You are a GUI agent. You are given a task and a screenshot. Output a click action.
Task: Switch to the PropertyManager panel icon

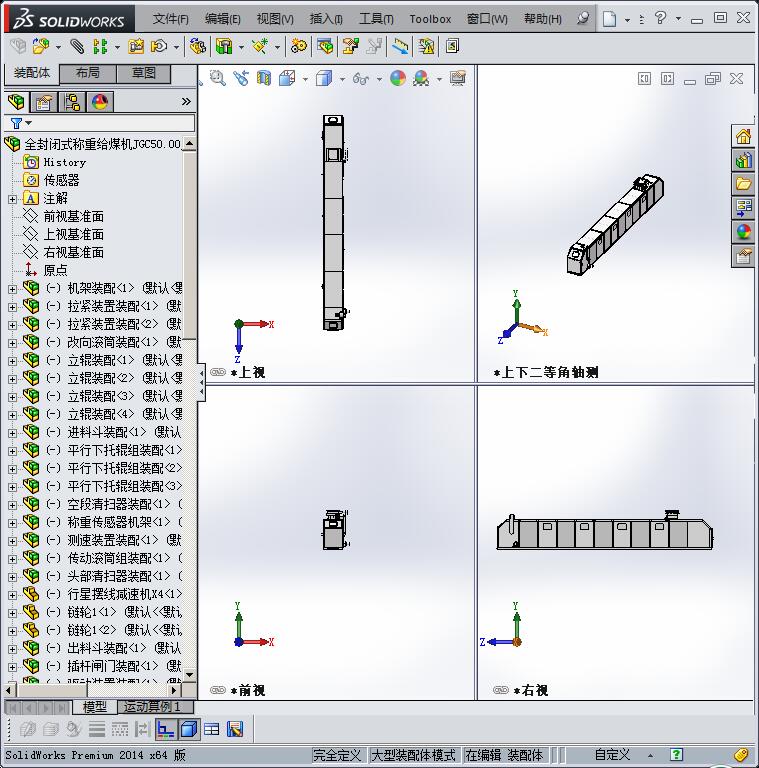pos(44,102)
